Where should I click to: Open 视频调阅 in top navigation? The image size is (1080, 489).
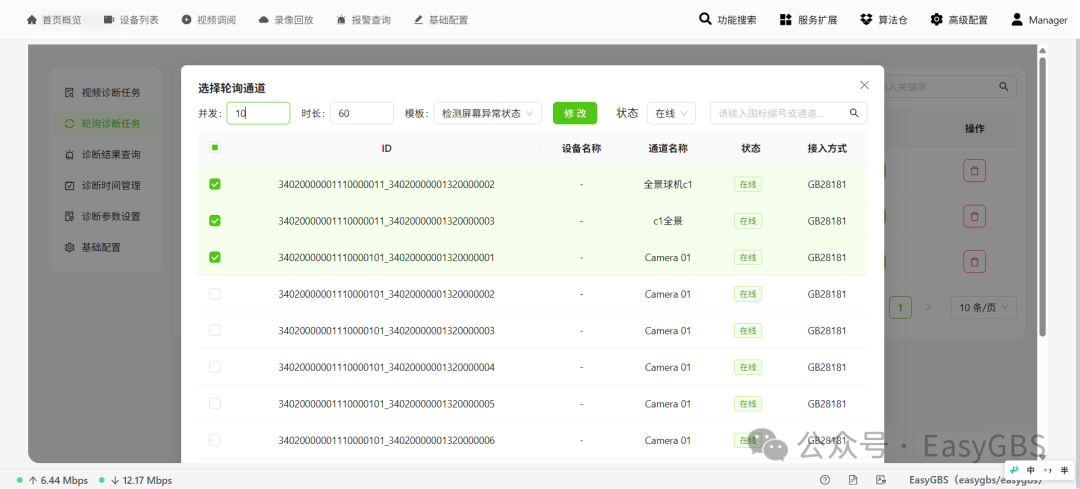[x=209, y=20]
